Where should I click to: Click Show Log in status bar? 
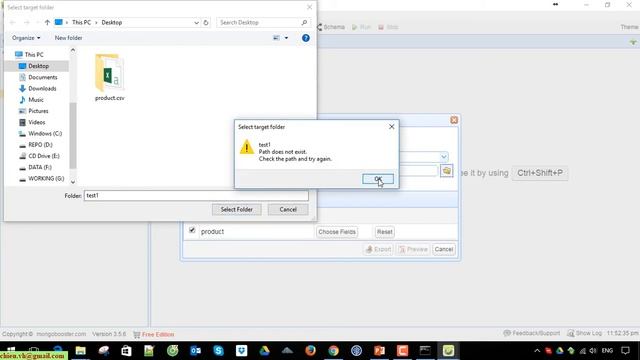[584, 333]
